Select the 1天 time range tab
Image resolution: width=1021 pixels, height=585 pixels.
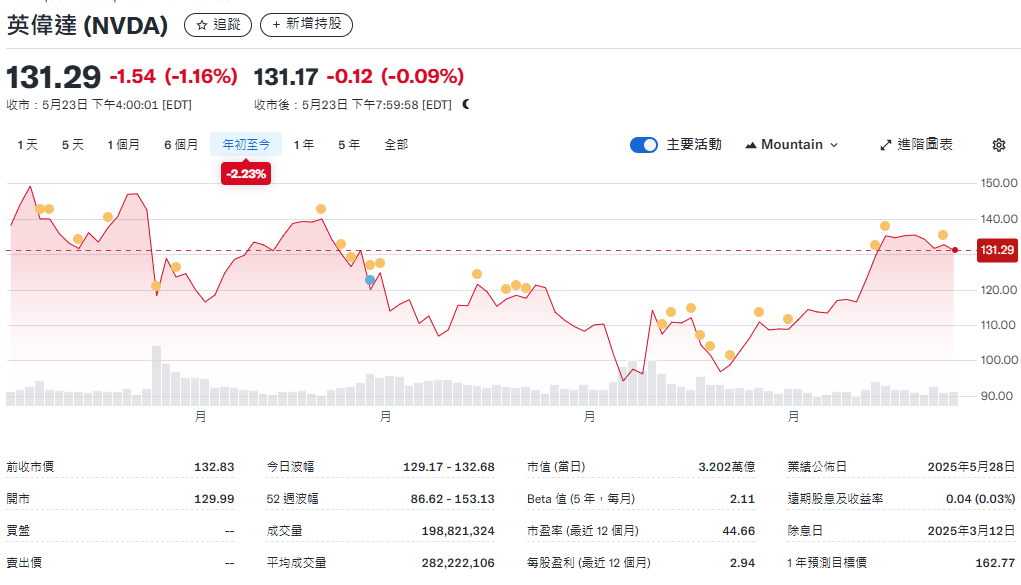27,145
